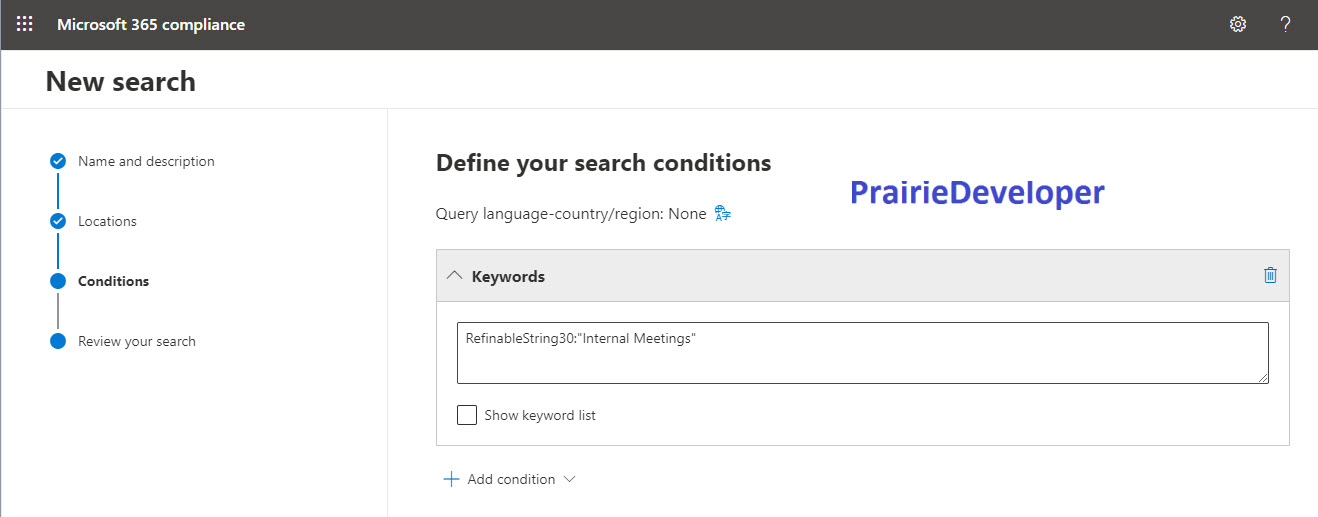Click the Name and description checkmark circle
This screenshot has height=517, width=1318.
coord(58,161)
